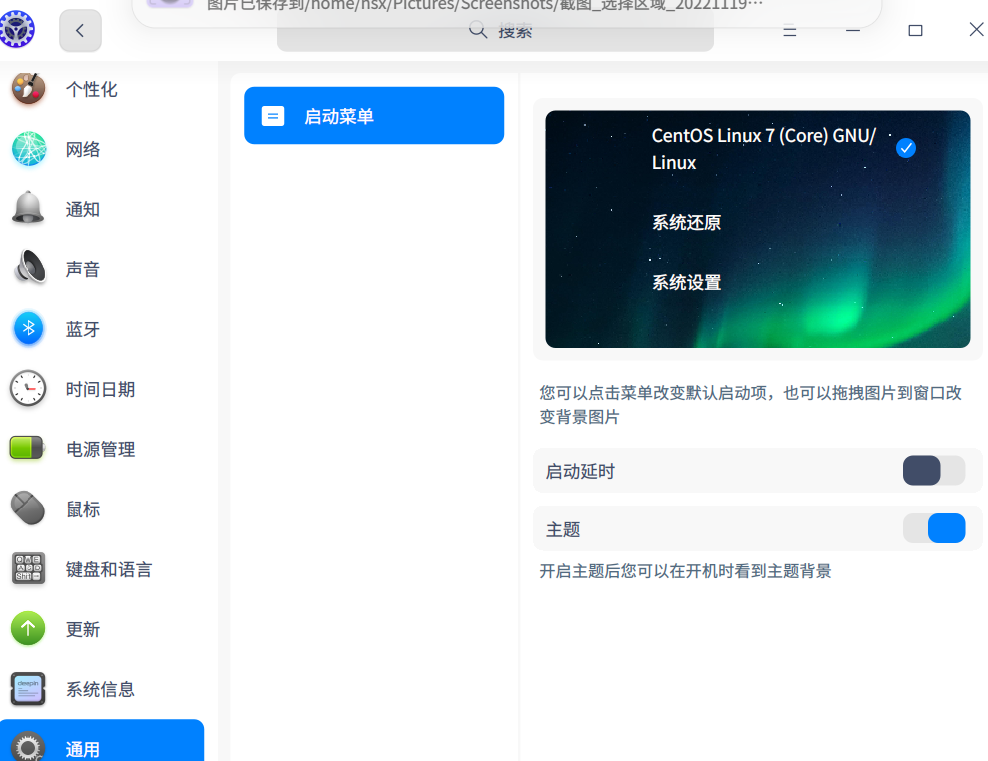Click the 搜索 search field
Image resolution: width=988 pixels, height=761 pixels.
click(495, 33)
